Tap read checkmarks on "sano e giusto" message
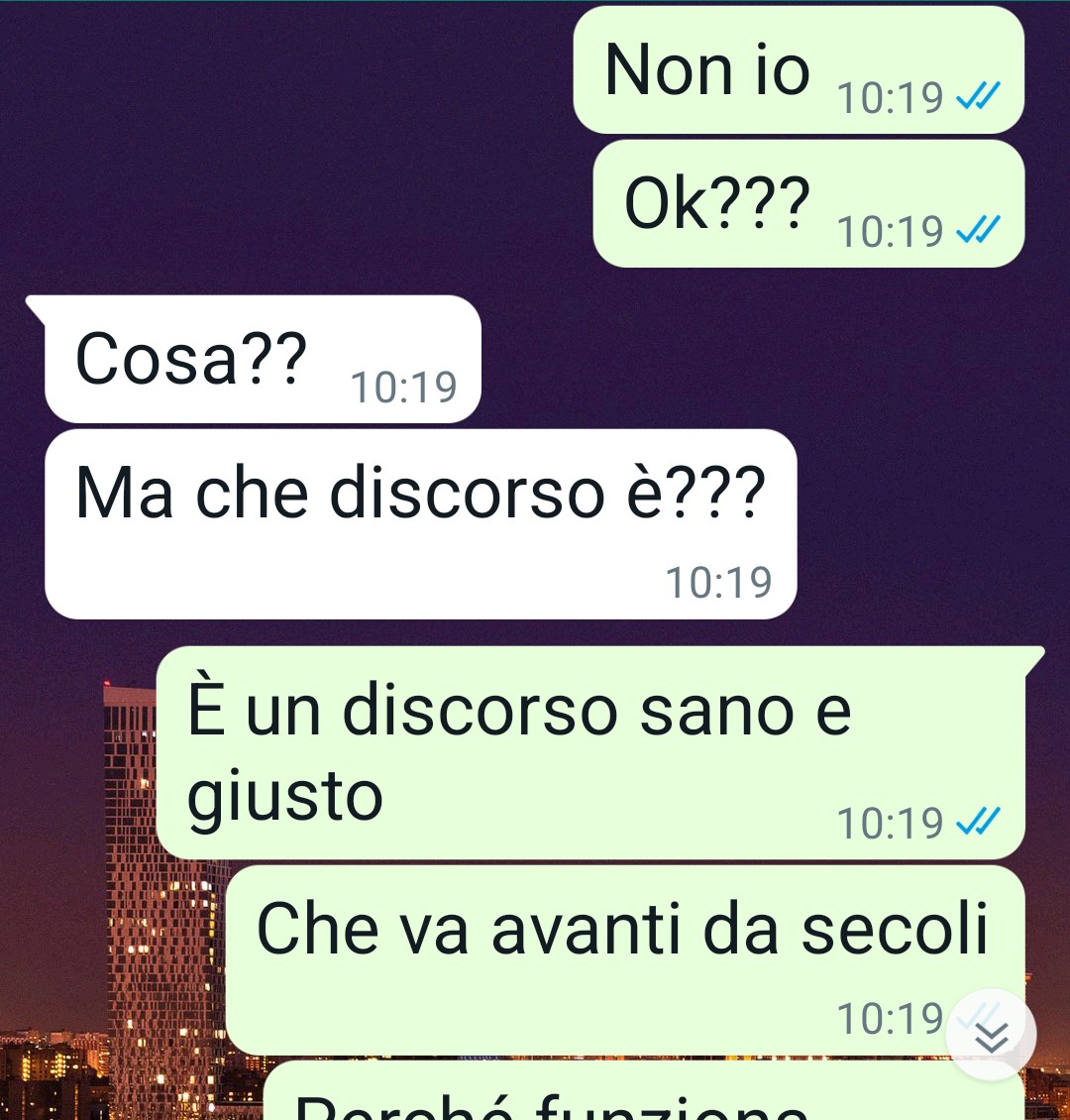Image resolution: width=1070 pixels, height=1120 pixels. tap(978, 821)
